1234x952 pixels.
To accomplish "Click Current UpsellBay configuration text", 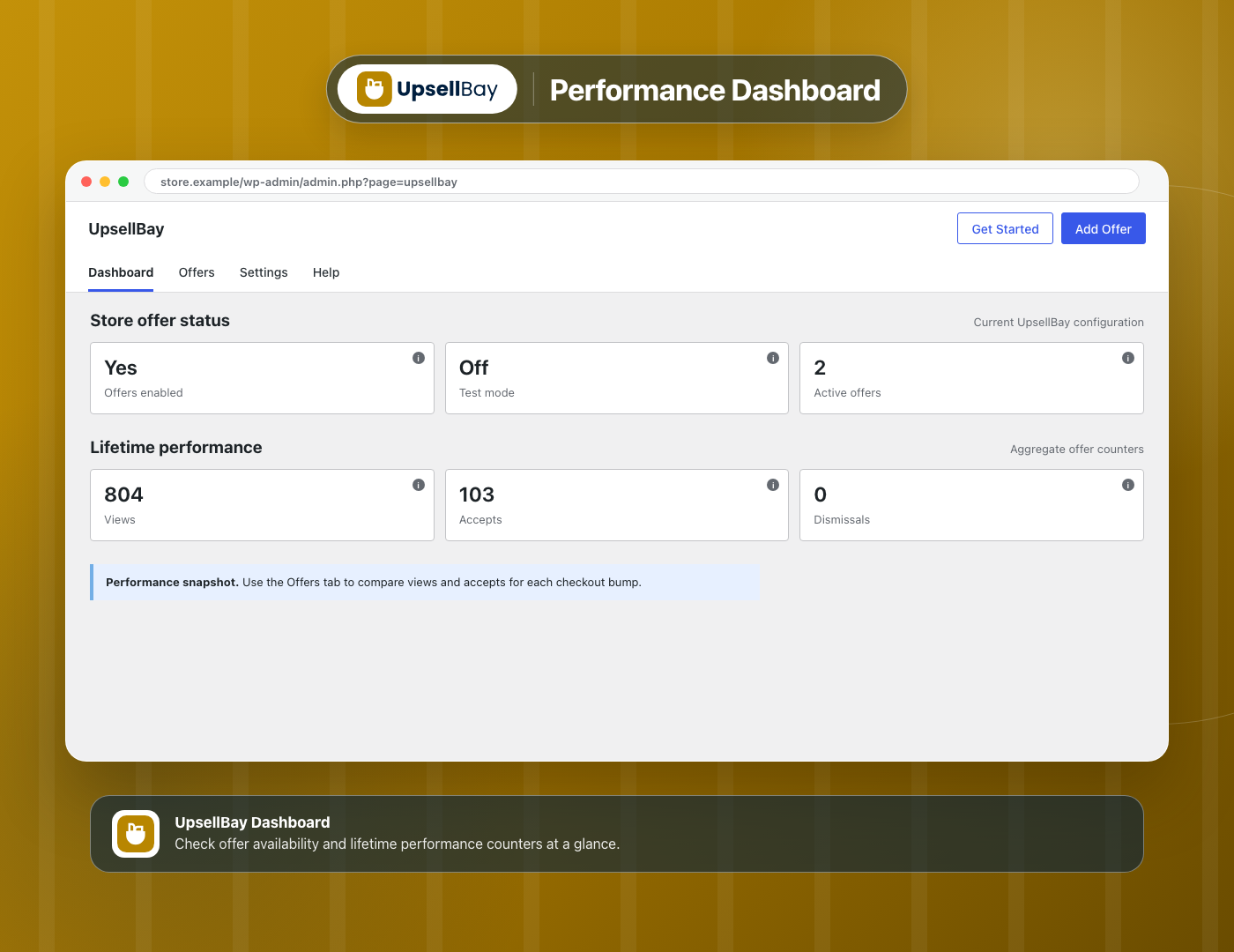I will (1059, 323).
